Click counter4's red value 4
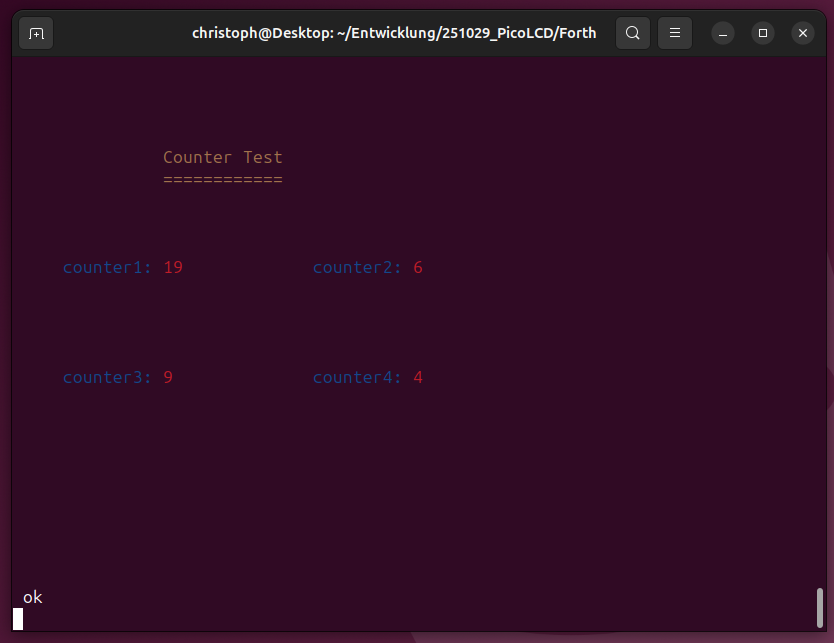 point(418,377)
